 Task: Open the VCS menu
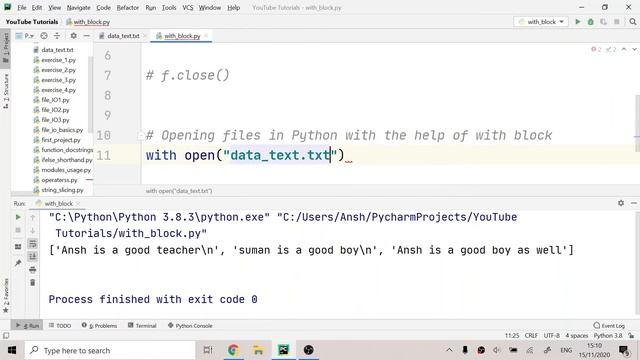point(188,8)
